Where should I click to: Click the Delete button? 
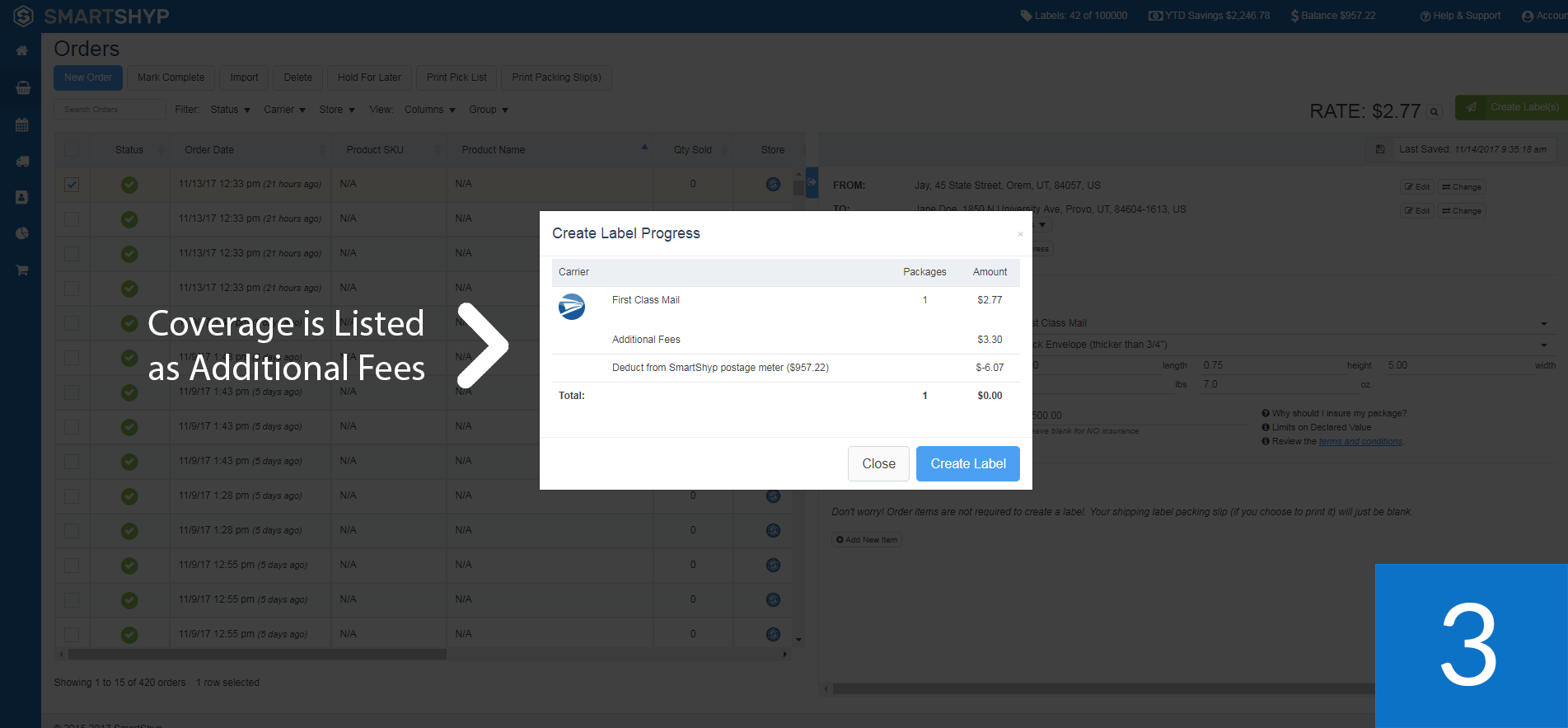(297, 77)
